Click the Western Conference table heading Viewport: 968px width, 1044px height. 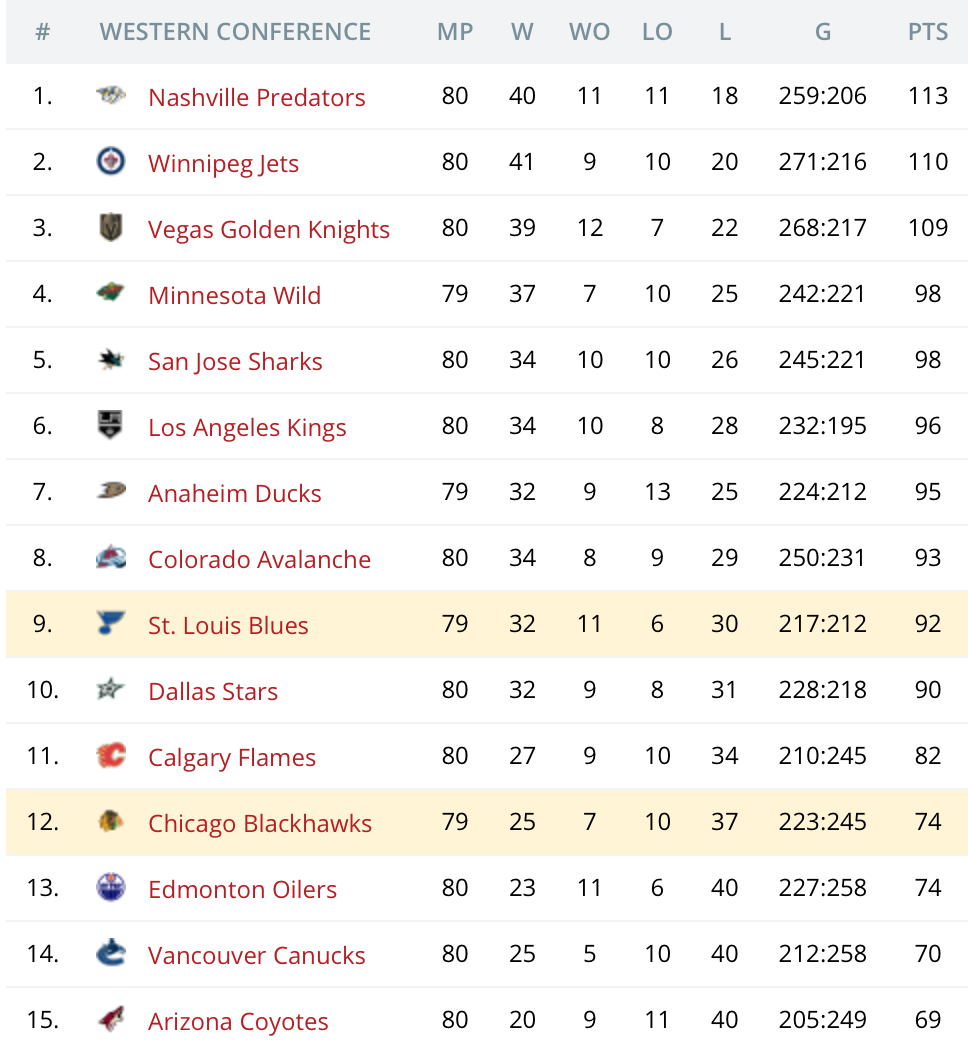235,32
